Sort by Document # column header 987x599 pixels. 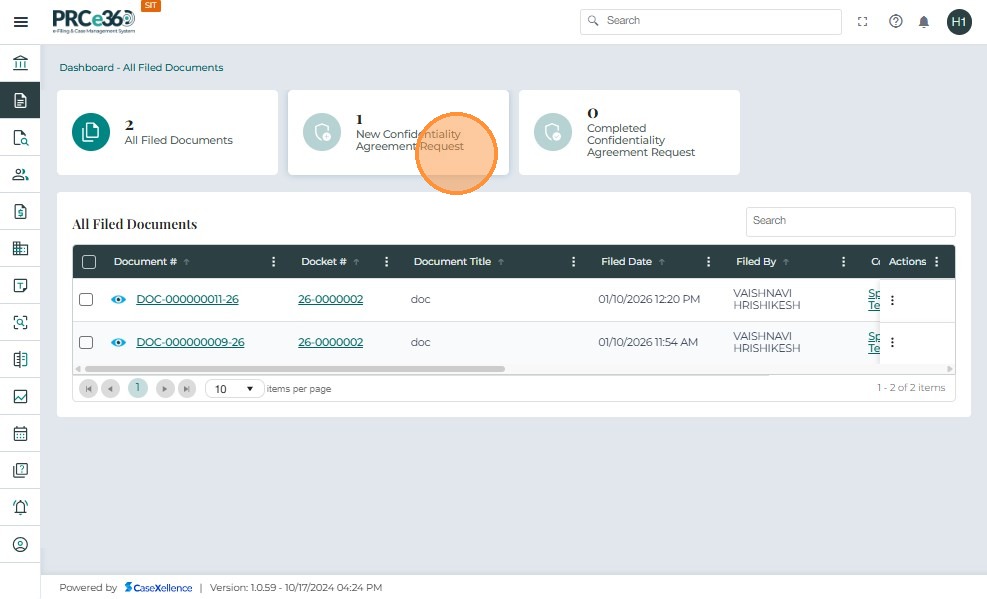(x=145, y=262)
